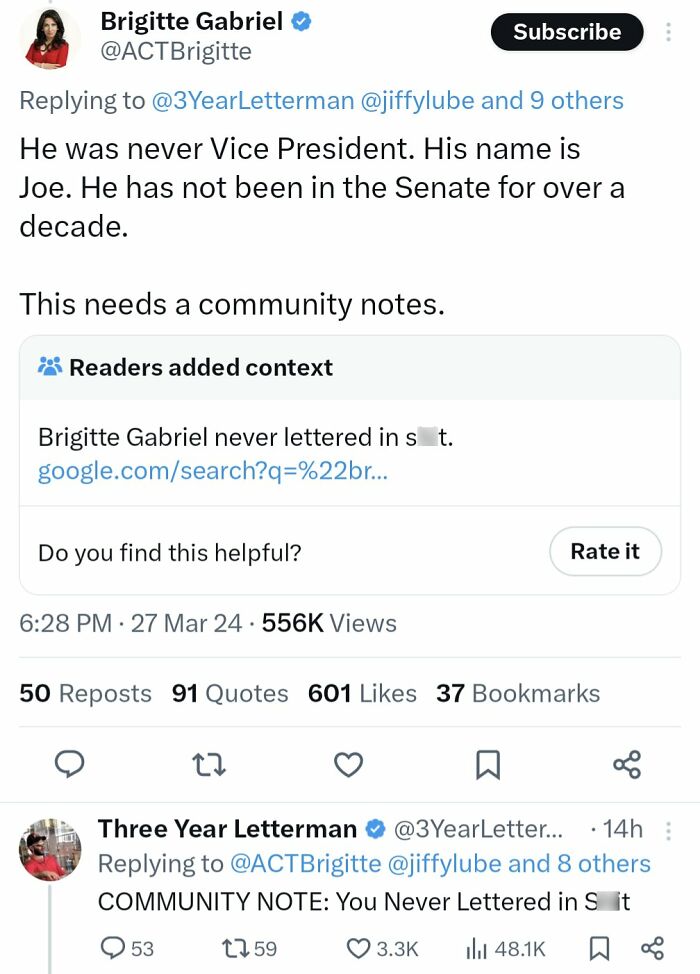Click the Rate it button on the community note
Viewport: 700px width, 974px height.
pyautogui.click(x=605, y=551)
